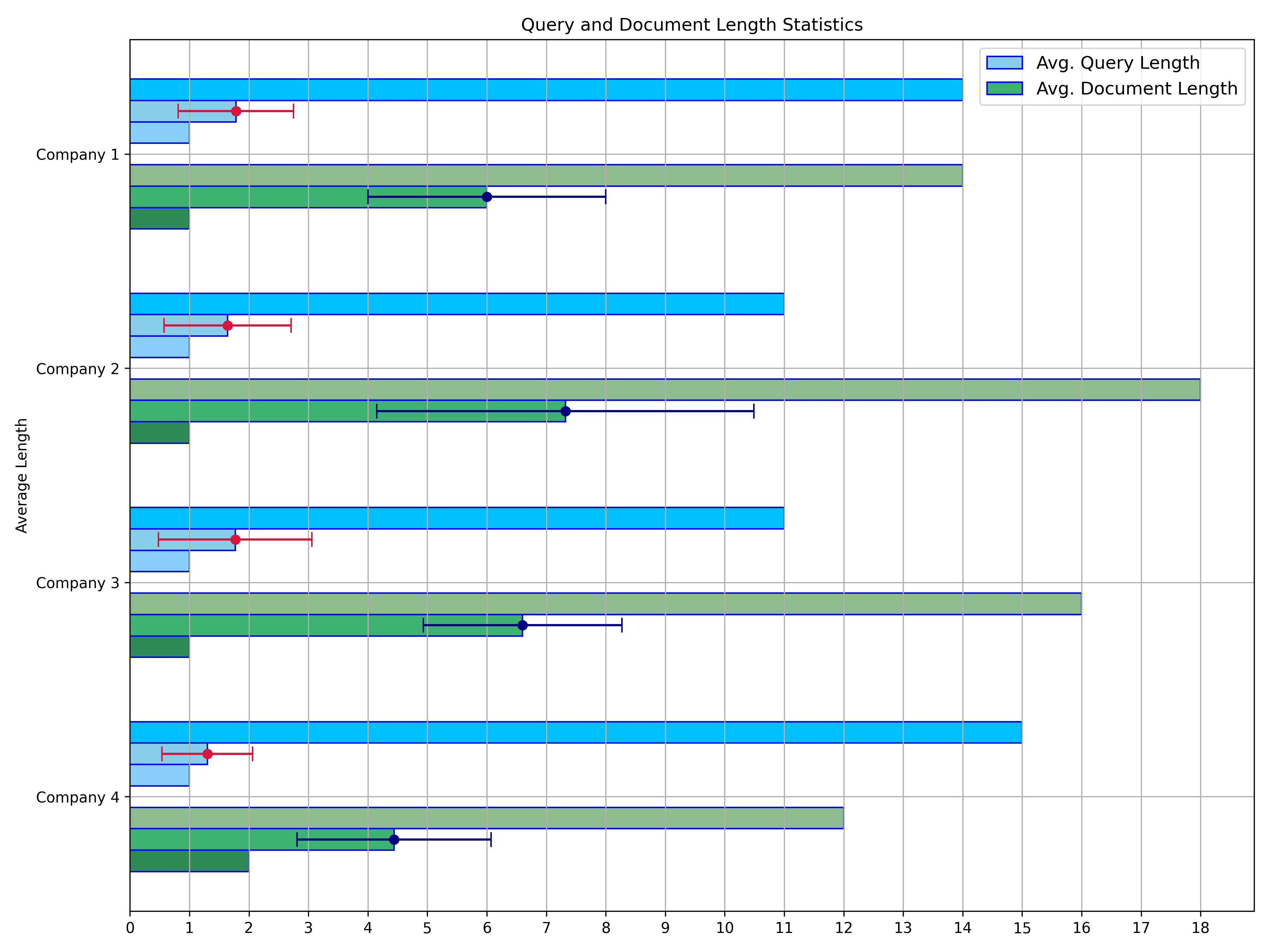Click the chart title Query and Document Length Statistics
This screenshot has width=1270, height=952.
click(x=691, y=25)
